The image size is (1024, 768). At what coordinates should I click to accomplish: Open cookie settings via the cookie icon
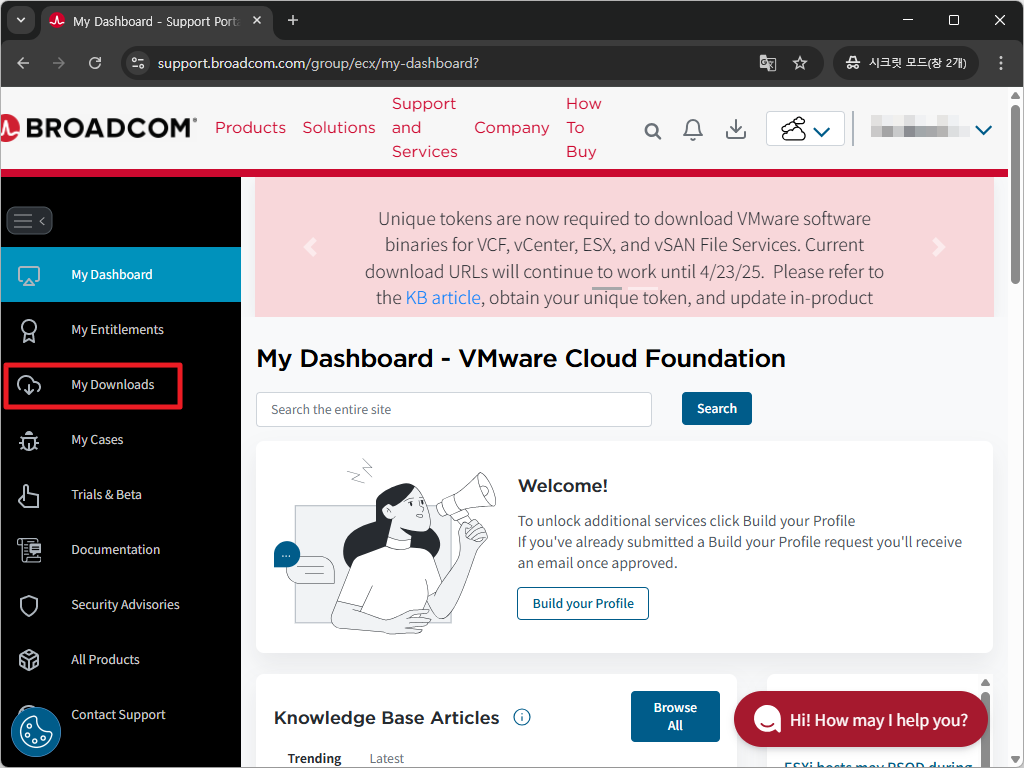pyautogui.click(x=36, y=731)
